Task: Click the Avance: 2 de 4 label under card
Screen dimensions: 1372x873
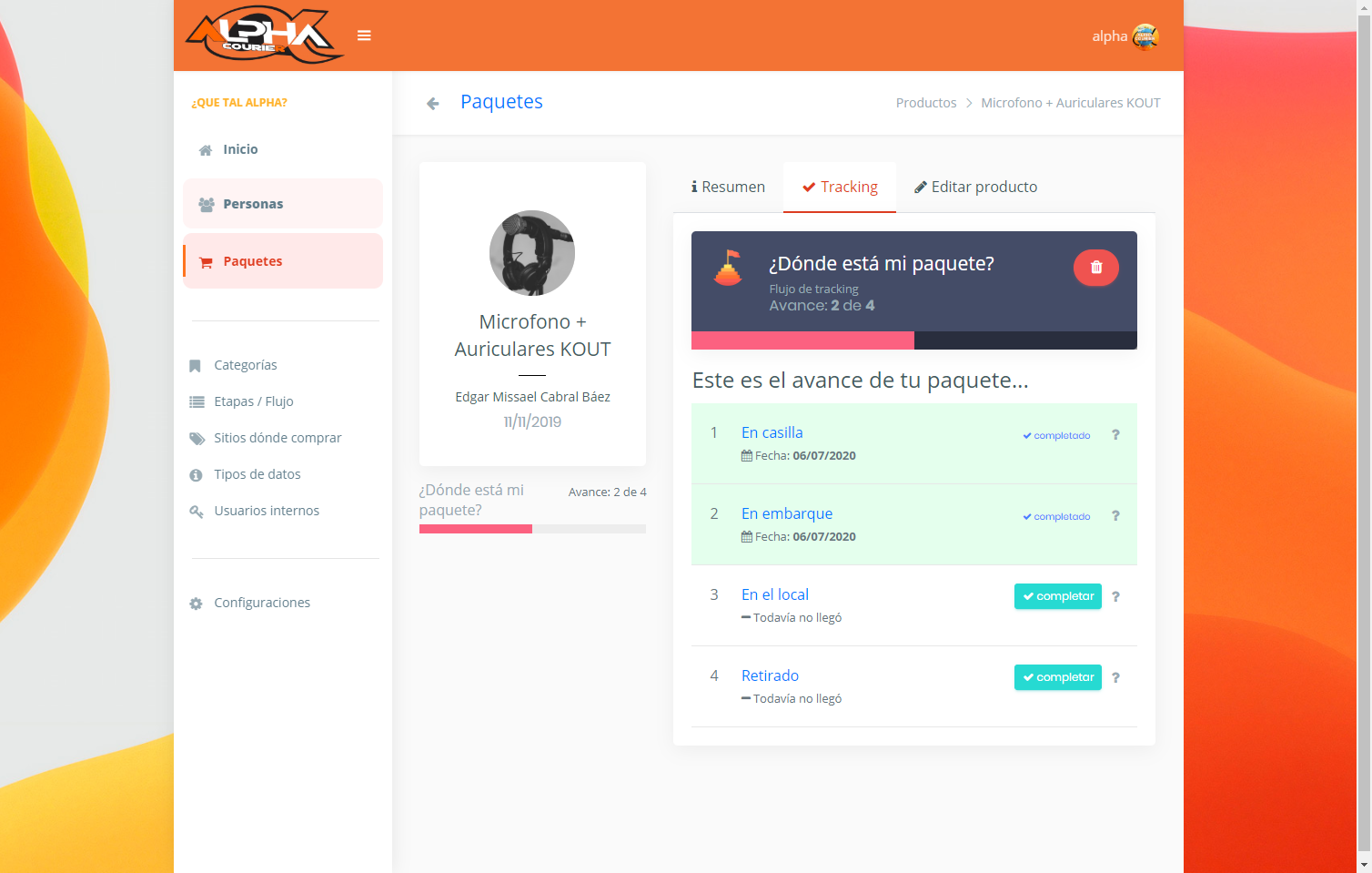Action: point(608,492)
